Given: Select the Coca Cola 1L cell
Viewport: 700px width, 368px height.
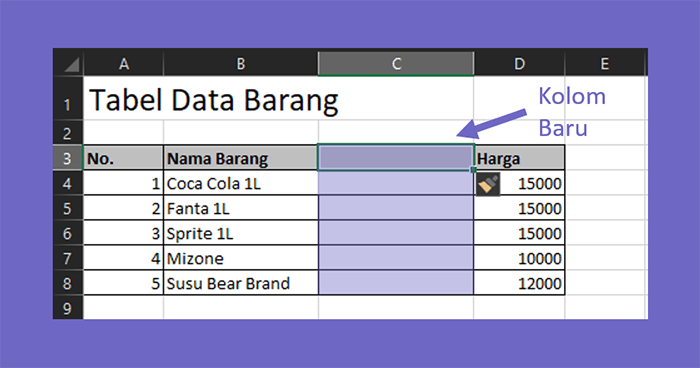Looking at the screenshot, I should click(x=241, y=183).
